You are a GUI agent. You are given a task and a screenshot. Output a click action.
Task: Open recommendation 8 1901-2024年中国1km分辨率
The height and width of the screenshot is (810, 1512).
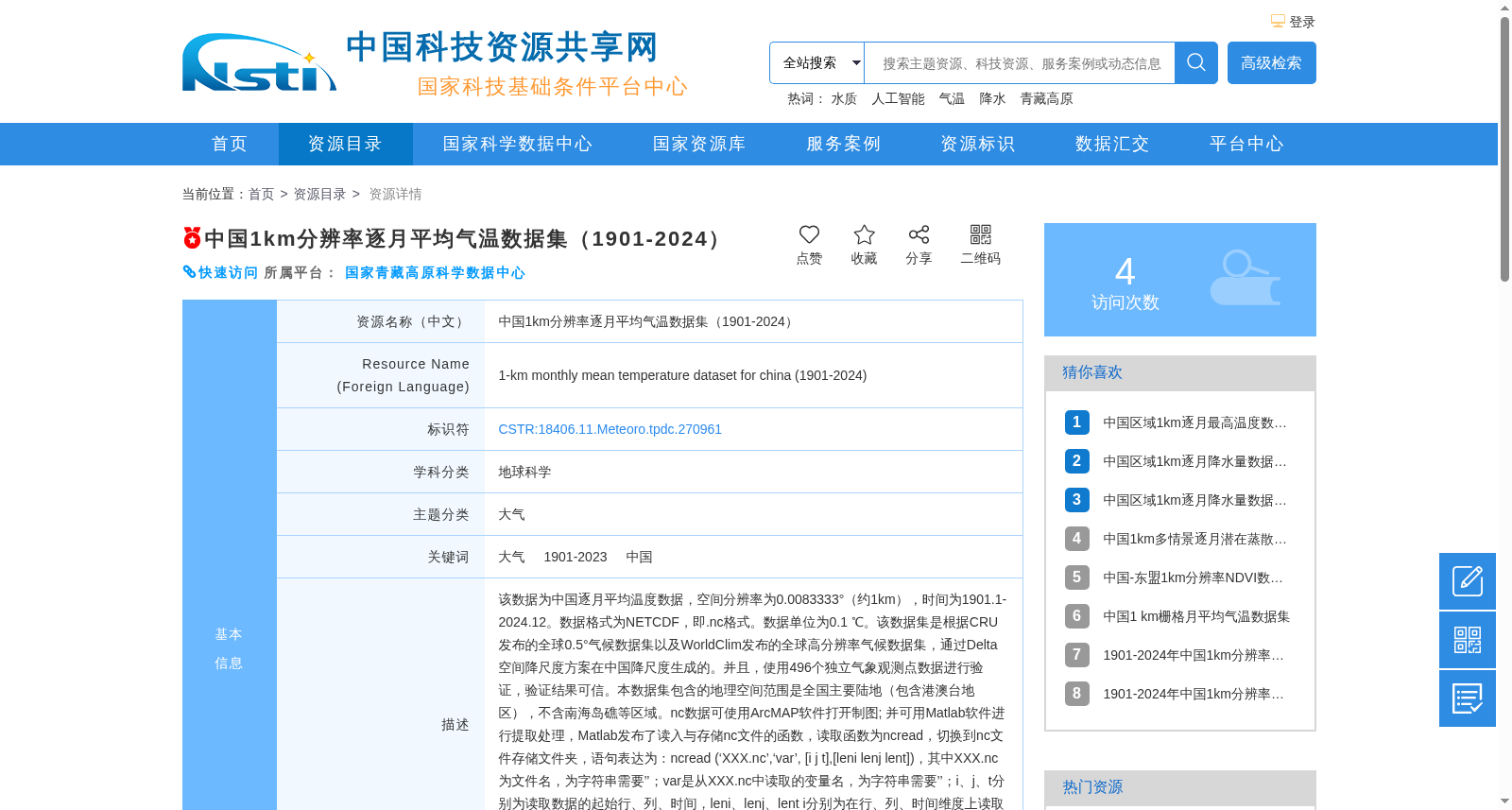(1194, 694)
